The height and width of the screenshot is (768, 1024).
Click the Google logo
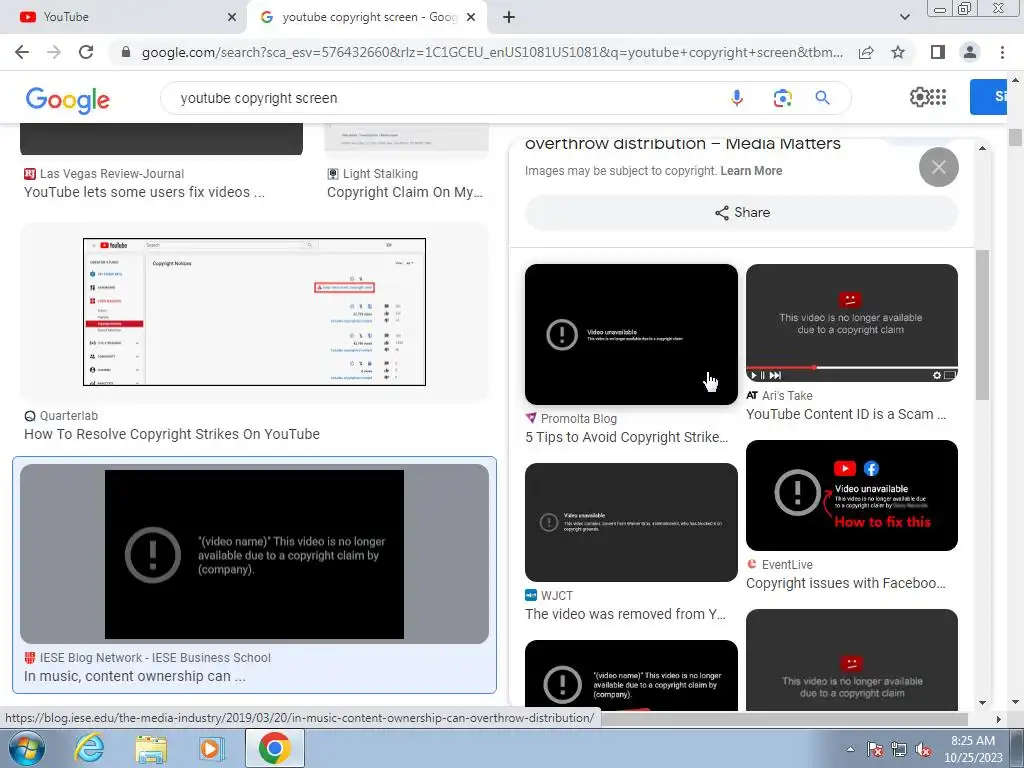[x=67, y=99]
